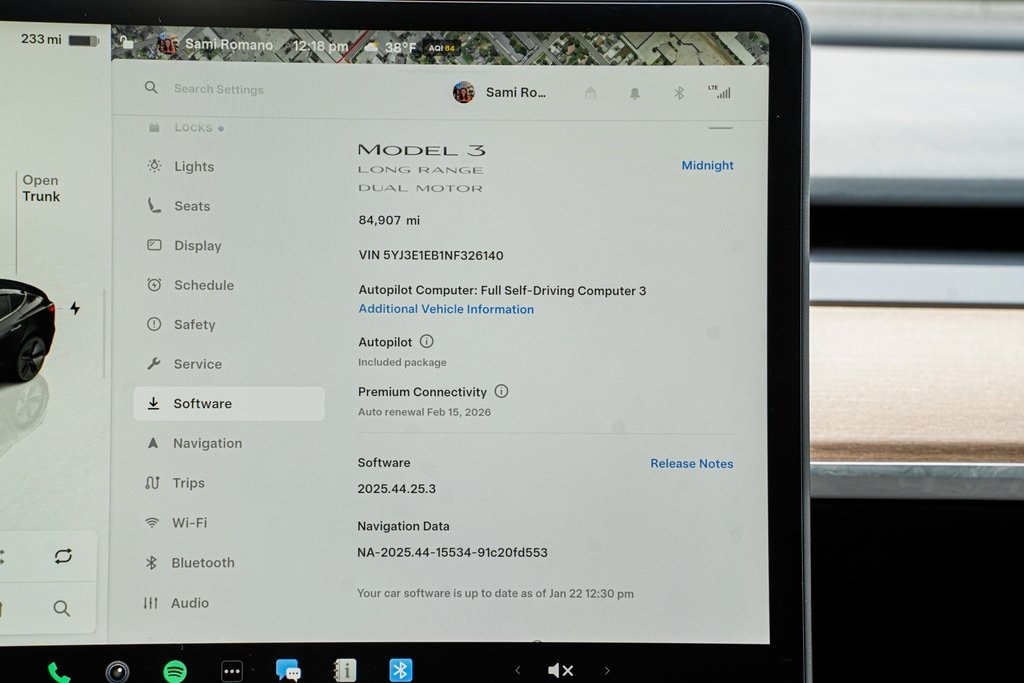Increase volume with the right chevron

(606, 670)
